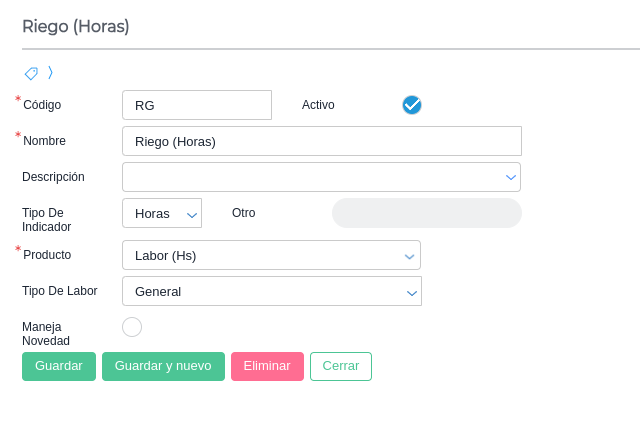Click the Activo label text
The width and height of the screenshot is (640, 431).
pos(318,104)
